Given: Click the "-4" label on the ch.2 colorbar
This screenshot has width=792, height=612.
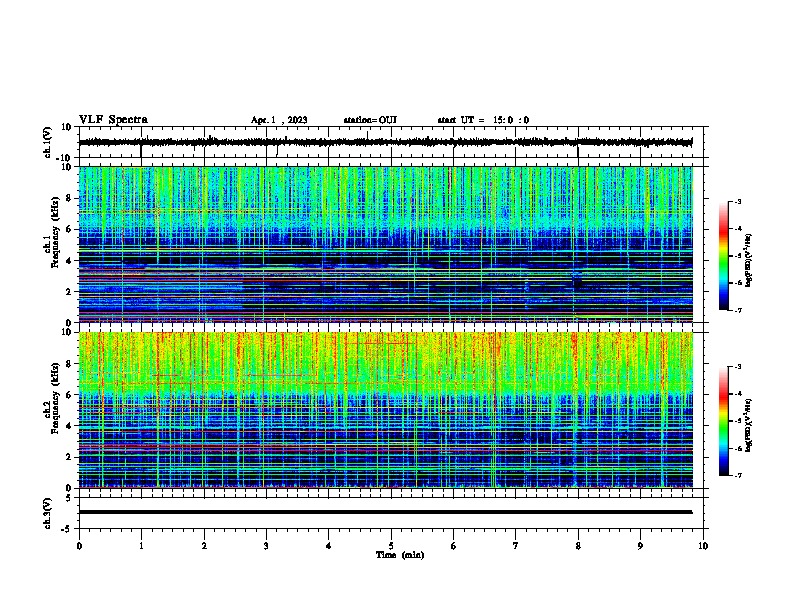Looking at the screenshot, I should [x=737, y=394].
